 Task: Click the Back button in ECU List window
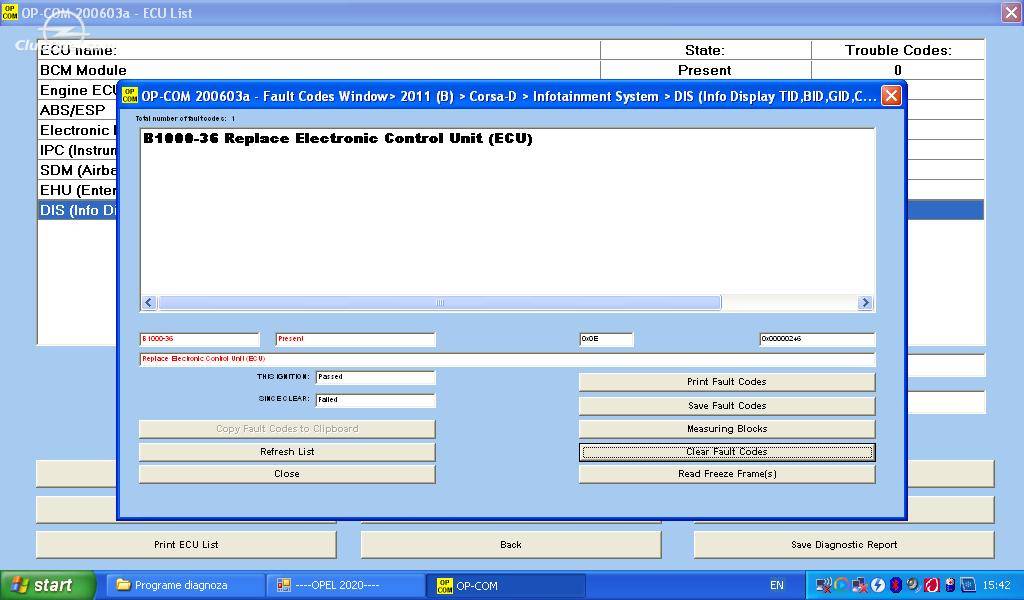pos(511,545)
